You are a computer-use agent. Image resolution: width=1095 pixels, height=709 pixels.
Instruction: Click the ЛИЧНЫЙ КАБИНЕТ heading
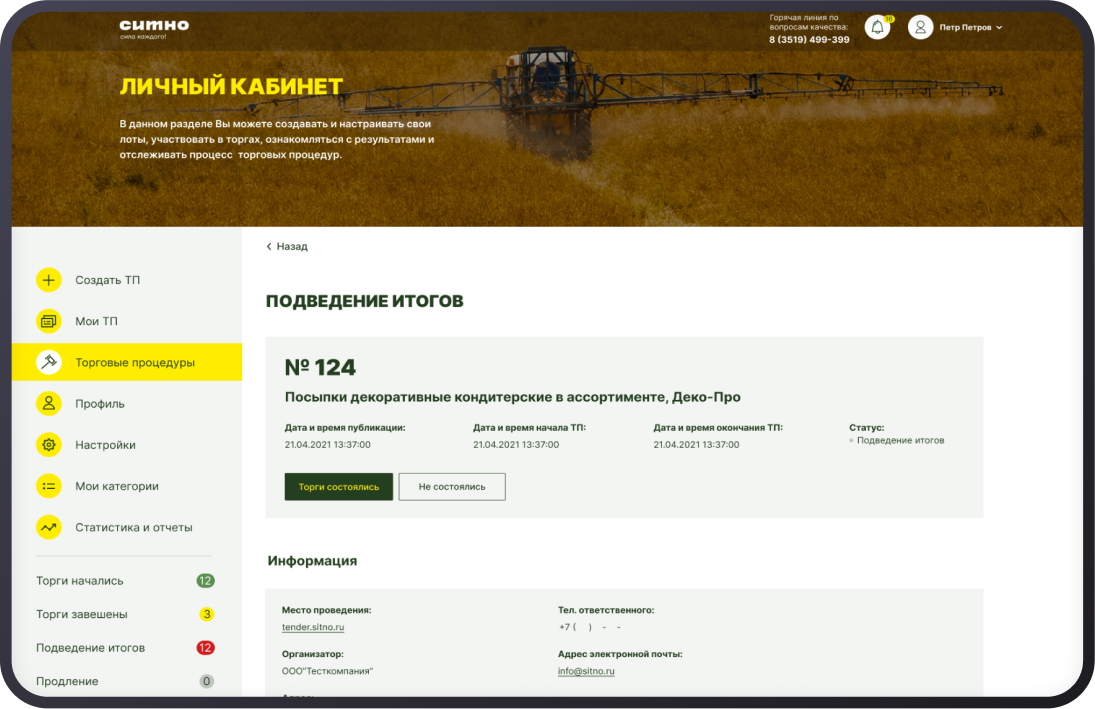coord(231,87)
